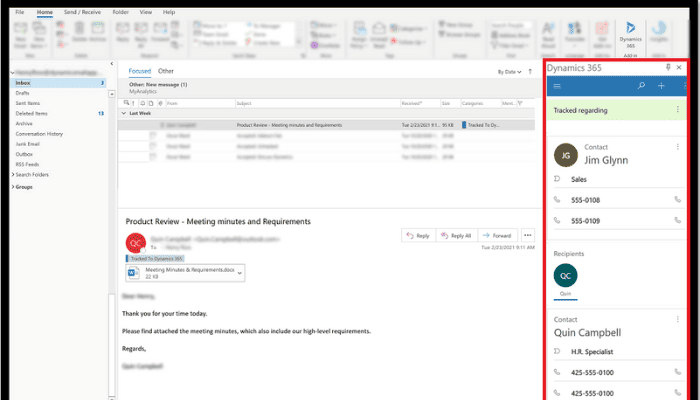Open the By Date sort dropdown

click(512, 72)
